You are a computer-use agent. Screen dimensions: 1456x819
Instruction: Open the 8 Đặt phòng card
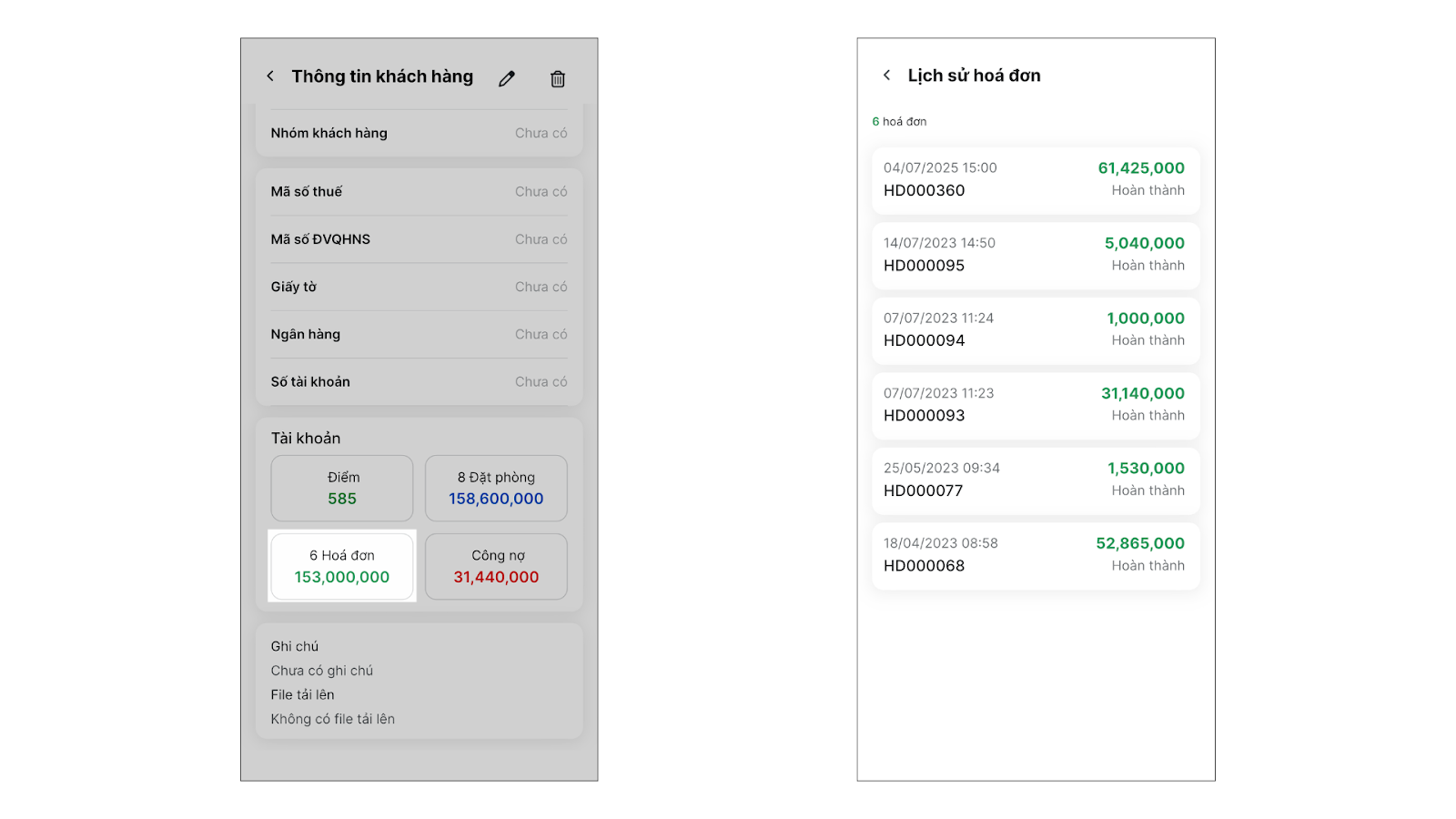tap(496, 488)
